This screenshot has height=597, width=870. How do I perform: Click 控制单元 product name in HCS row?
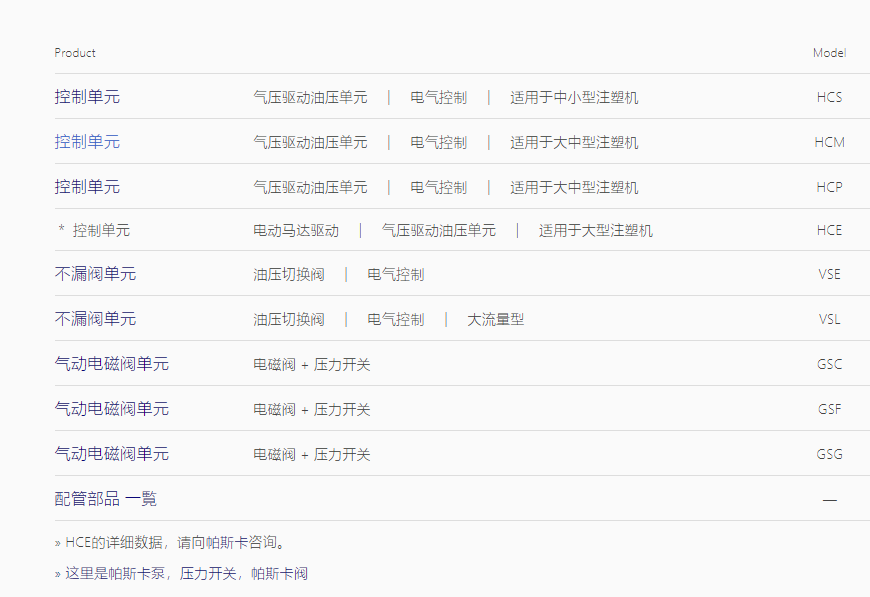87,97
